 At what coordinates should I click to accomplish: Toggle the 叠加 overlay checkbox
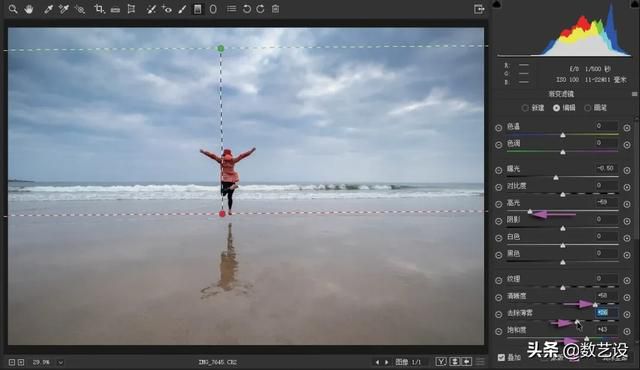coord(501,358)
